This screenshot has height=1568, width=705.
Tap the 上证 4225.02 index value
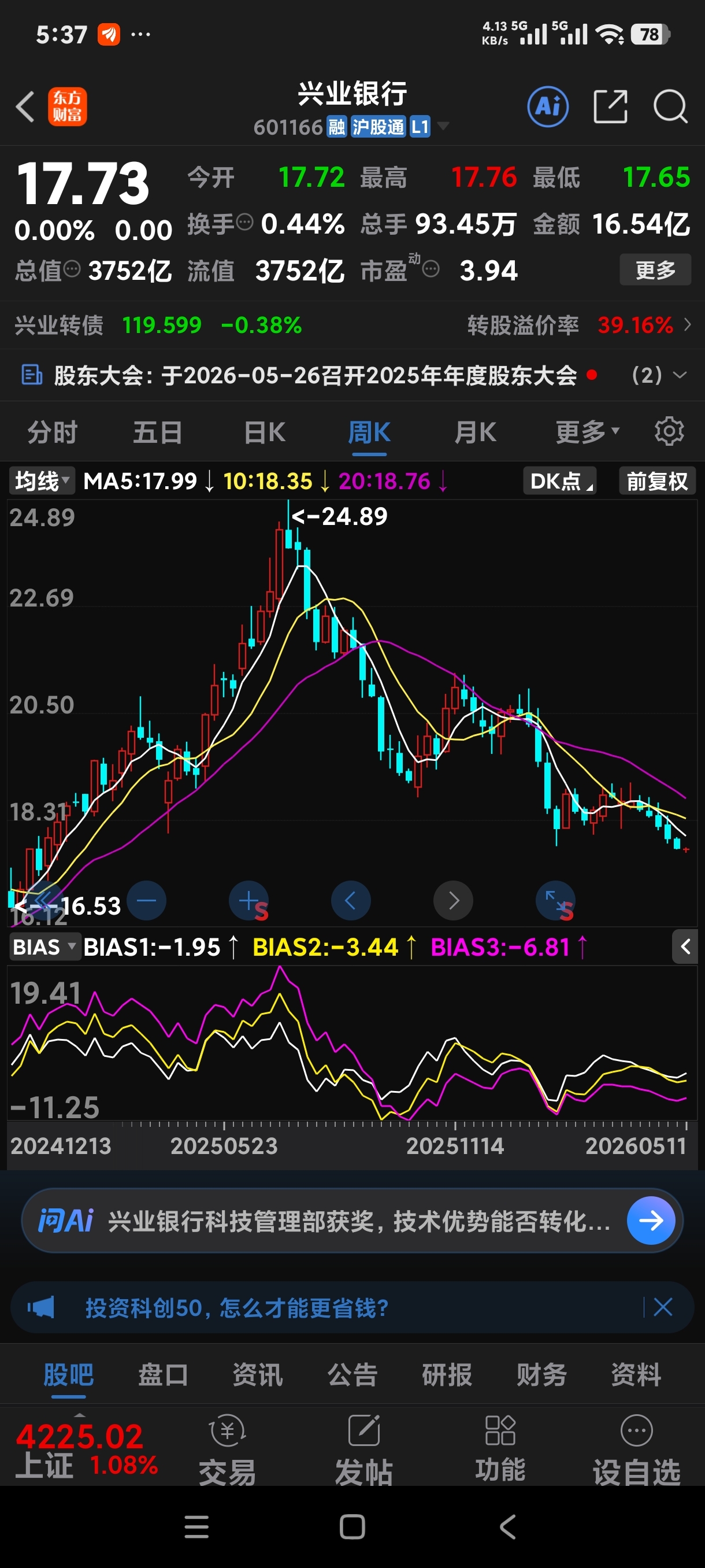[x=80, y=1436]
